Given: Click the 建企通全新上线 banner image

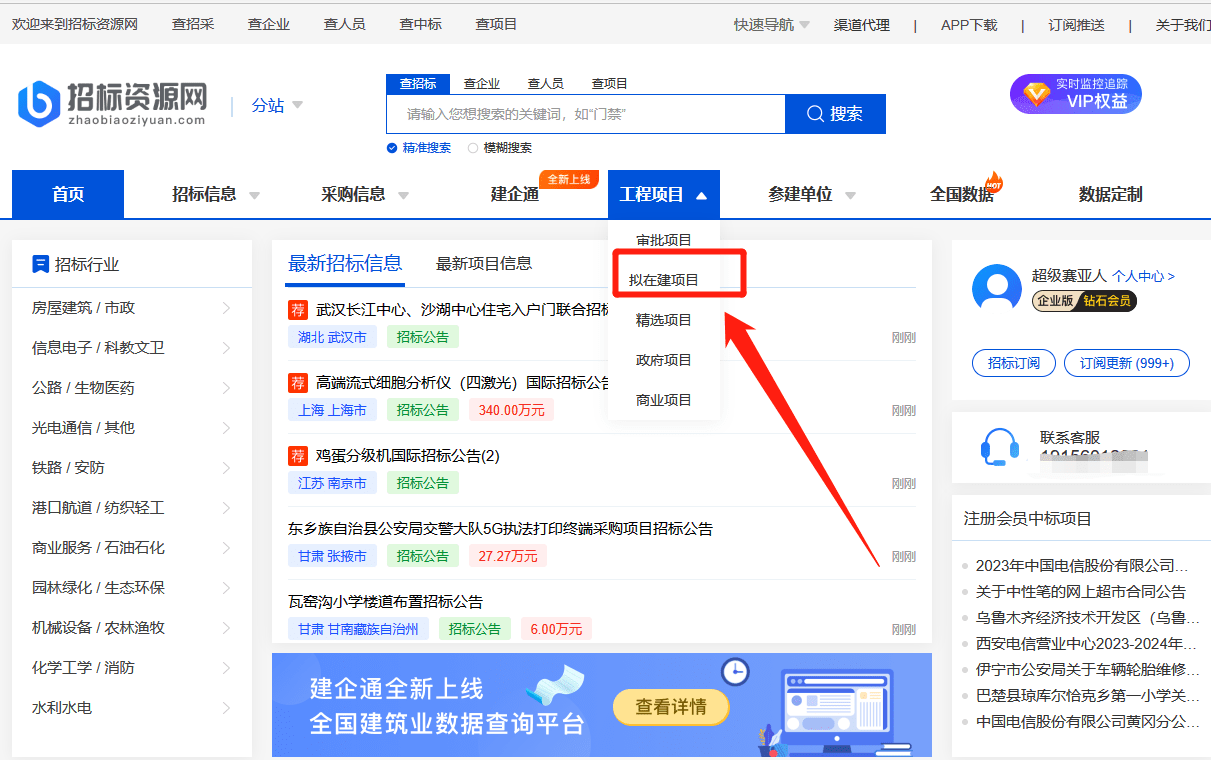Looking at the screenshot, I should 602,705.
